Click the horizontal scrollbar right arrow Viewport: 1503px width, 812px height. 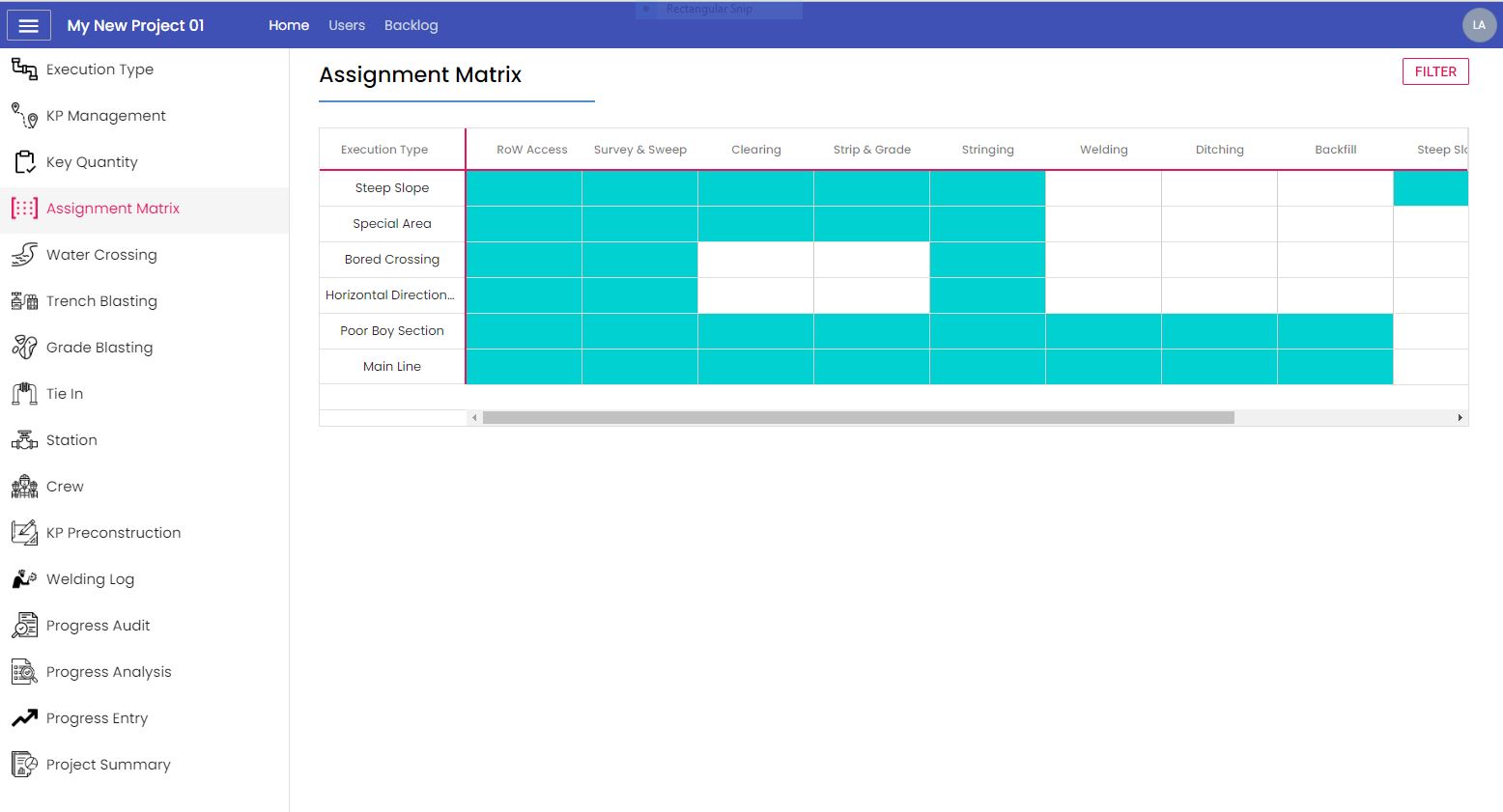point(1460,418)
